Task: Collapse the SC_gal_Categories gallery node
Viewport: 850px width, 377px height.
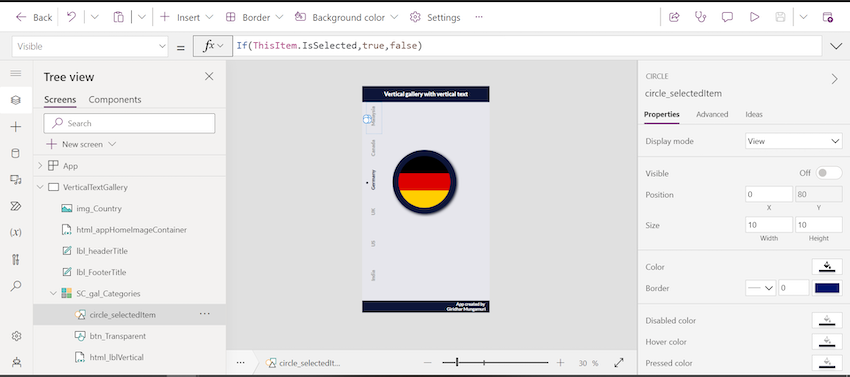Action: click(x=53, y=293)
